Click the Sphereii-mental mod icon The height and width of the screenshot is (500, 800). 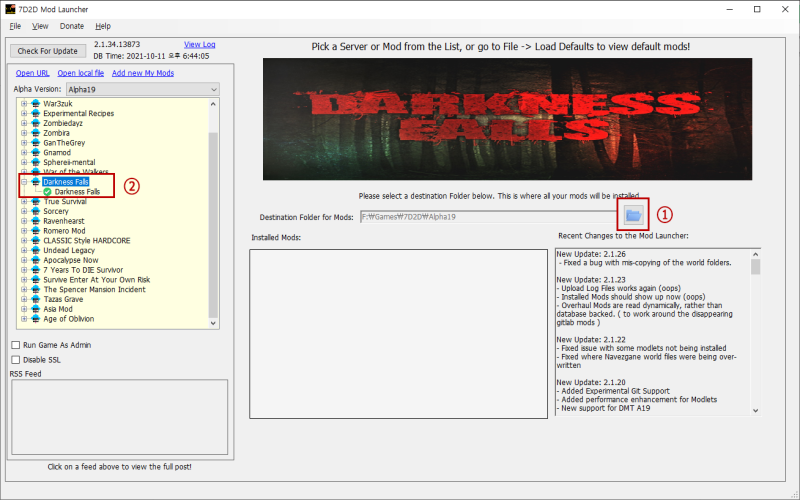point(36,162)
